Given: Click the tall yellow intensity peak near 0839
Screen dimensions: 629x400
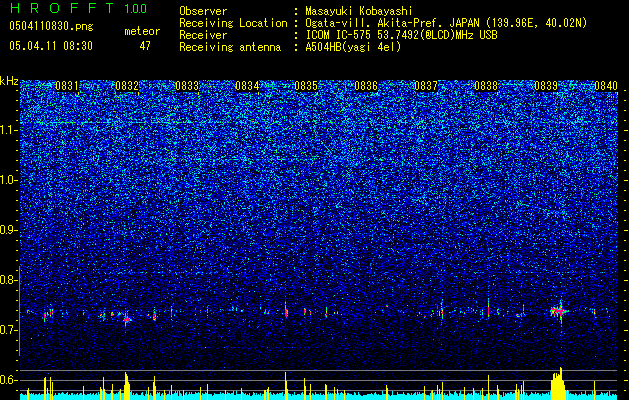Looking at the screenshot, I should 558,384.
